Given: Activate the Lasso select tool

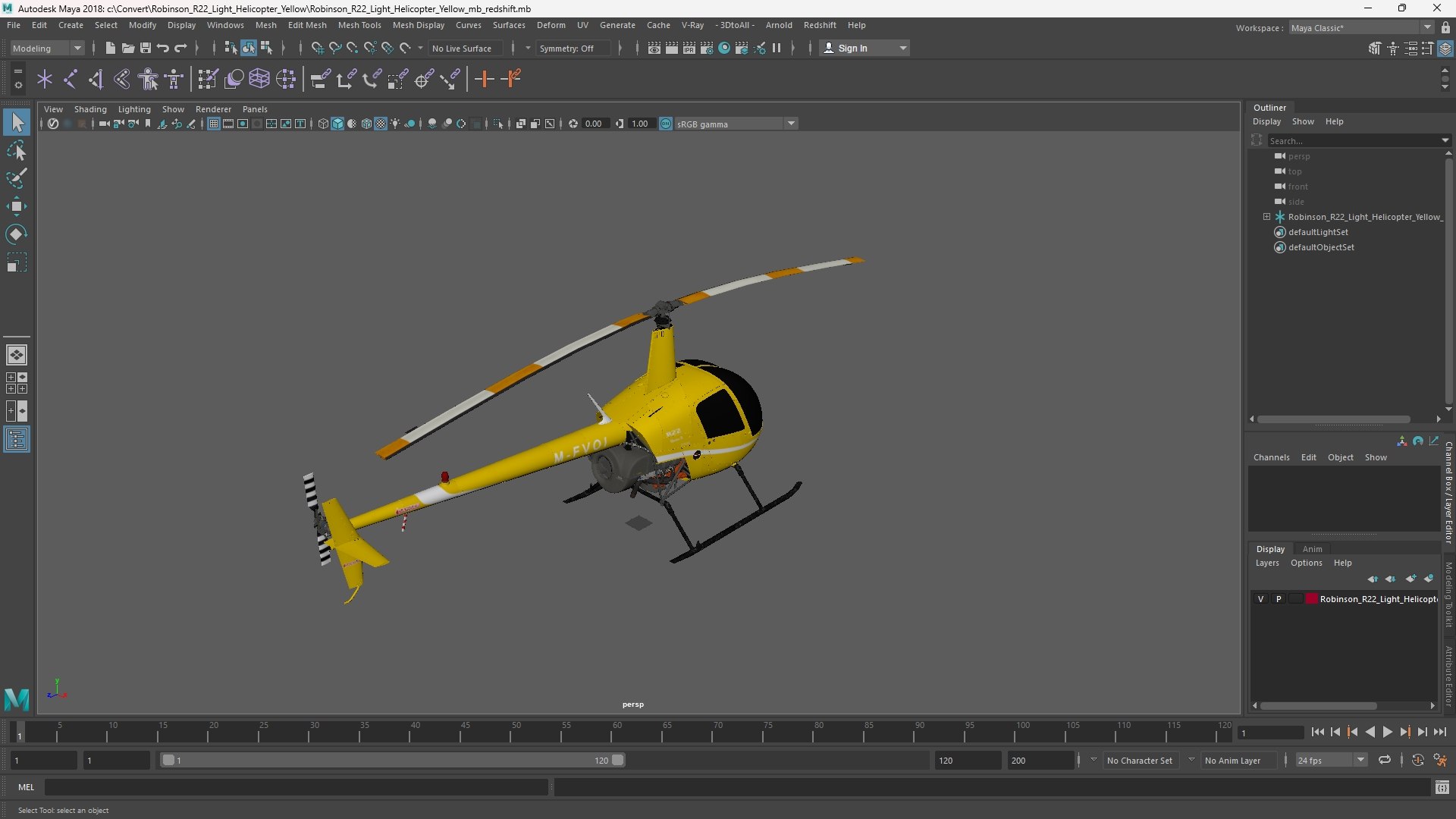Looking at the screenshot, I should tap(17, 150).
